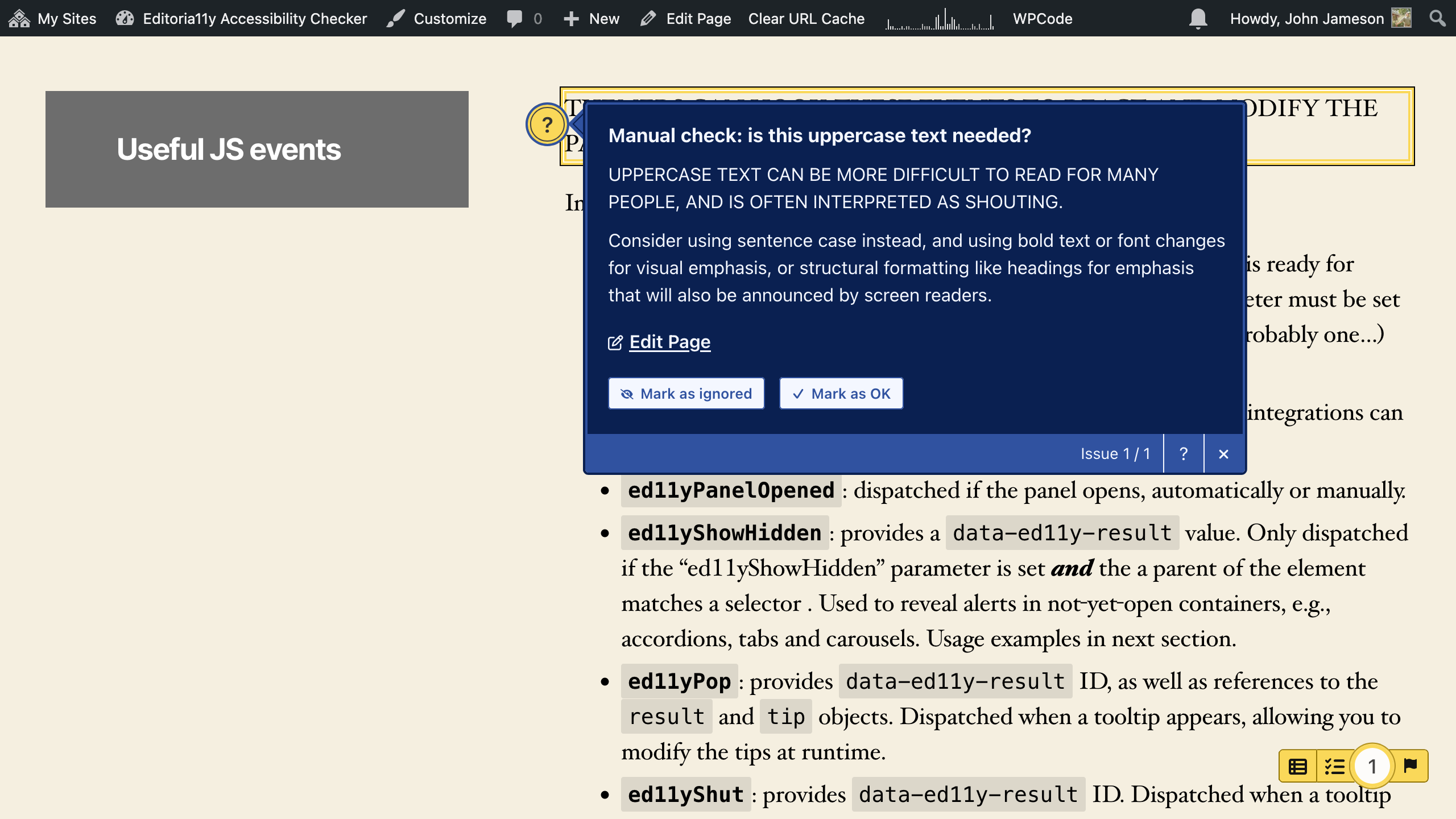The width and height of the screenshot is (1456, 819).
Task: Mark the uppercase issue as ignored
Action: pos(686,394)
